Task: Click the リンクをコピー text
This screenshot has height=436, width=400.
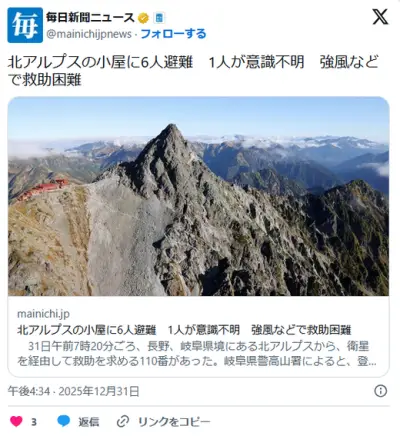Action: pos(174,422)
